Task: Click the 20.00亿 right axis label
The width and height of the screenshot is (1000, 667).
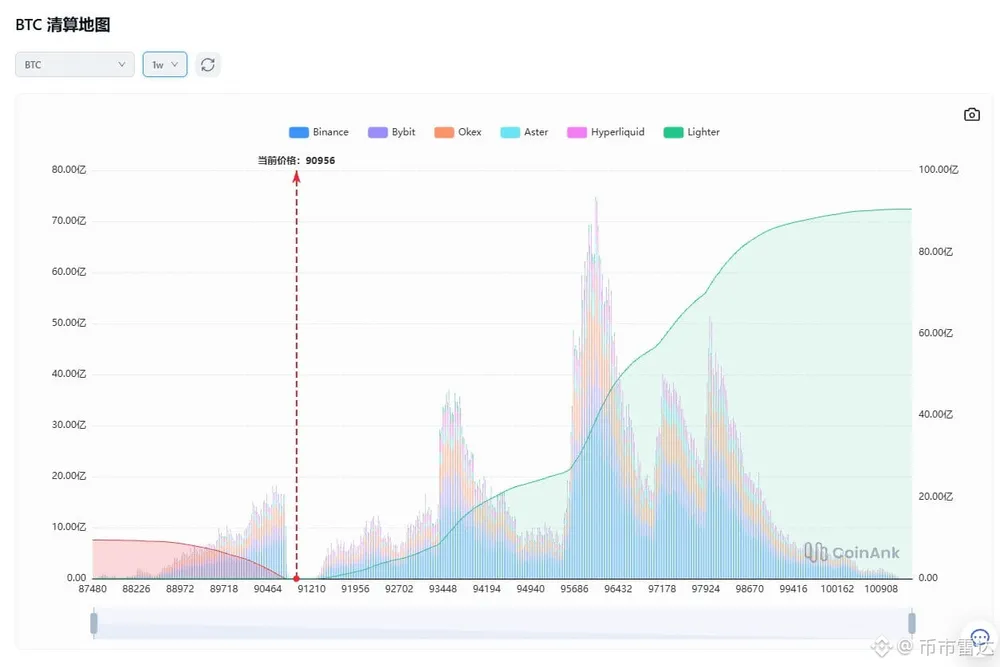Action: pyautogui.click(x=936, y=496)
